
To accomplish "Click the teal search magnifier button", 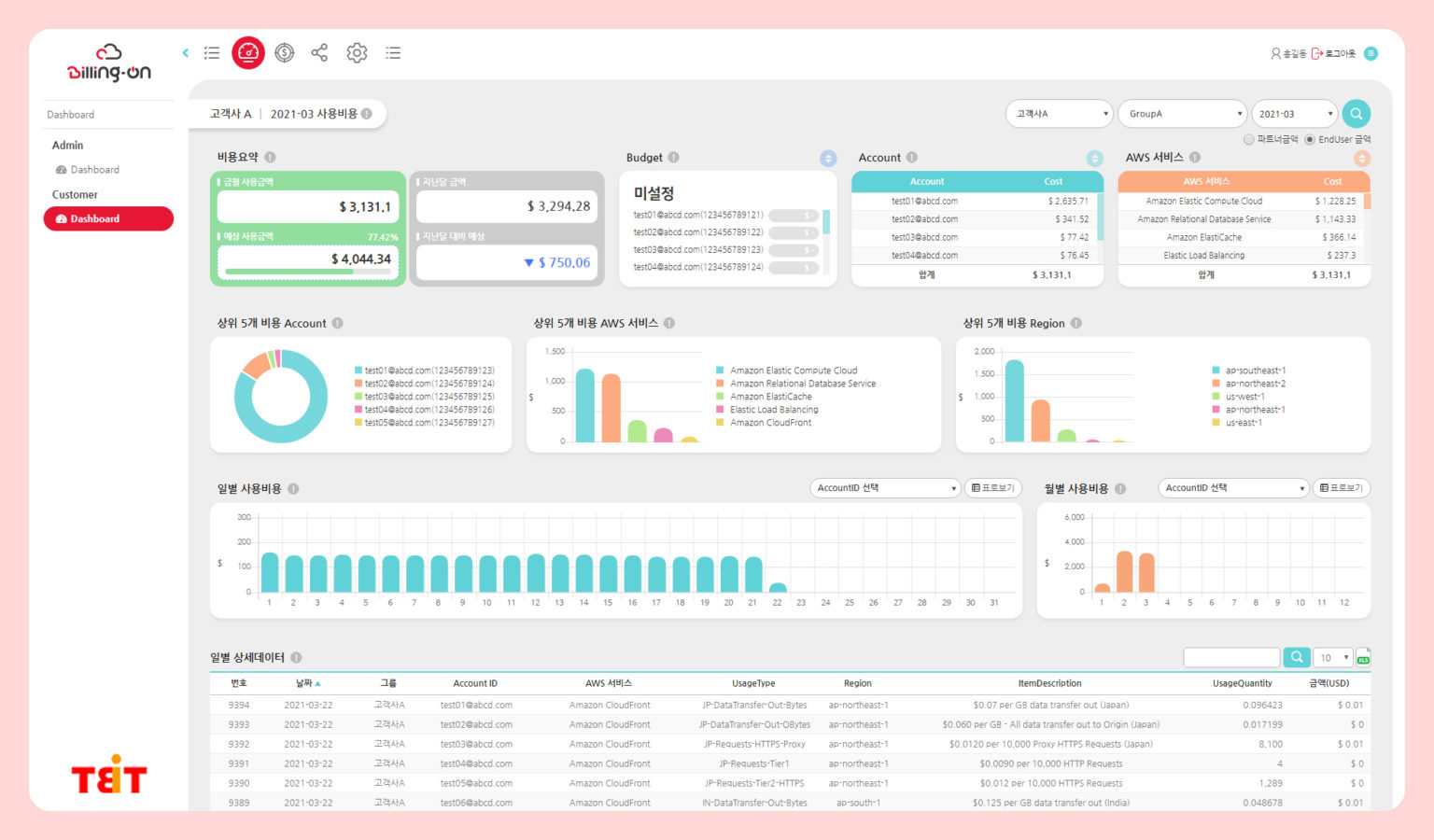I will coord(1356,113).
